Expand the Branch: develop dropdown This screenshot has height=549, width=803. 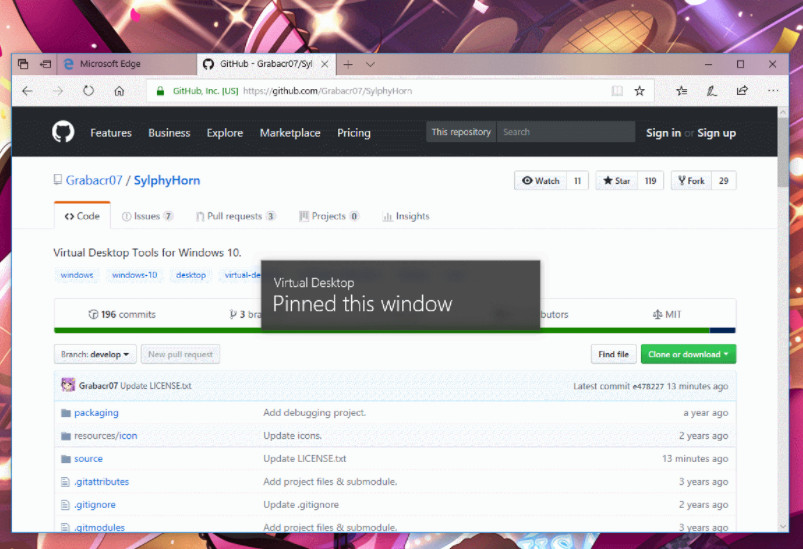[95, 354]
